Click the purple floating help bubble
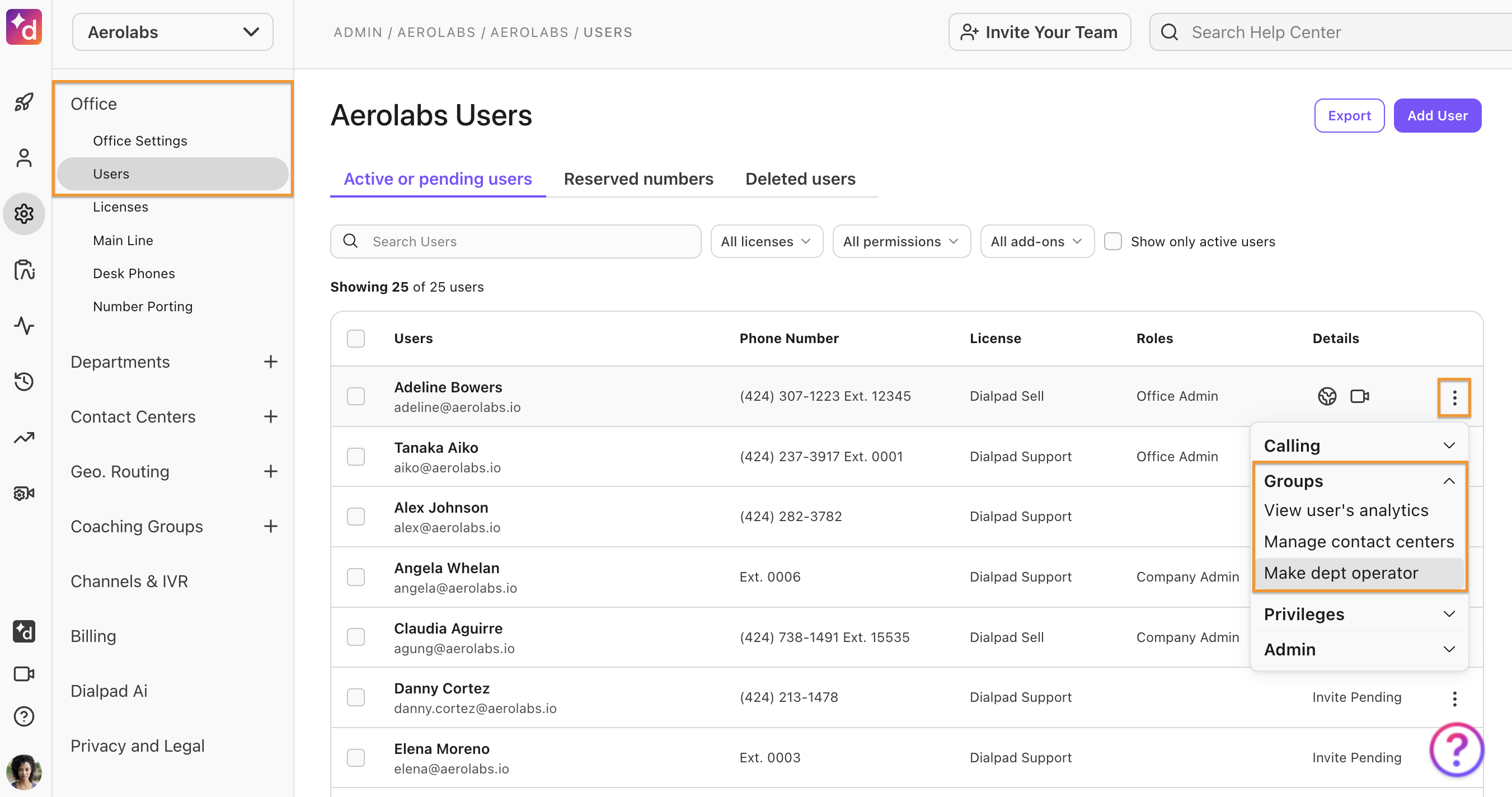The height and width of the screenshot is (797, 1512). [x=1457, y=749]
